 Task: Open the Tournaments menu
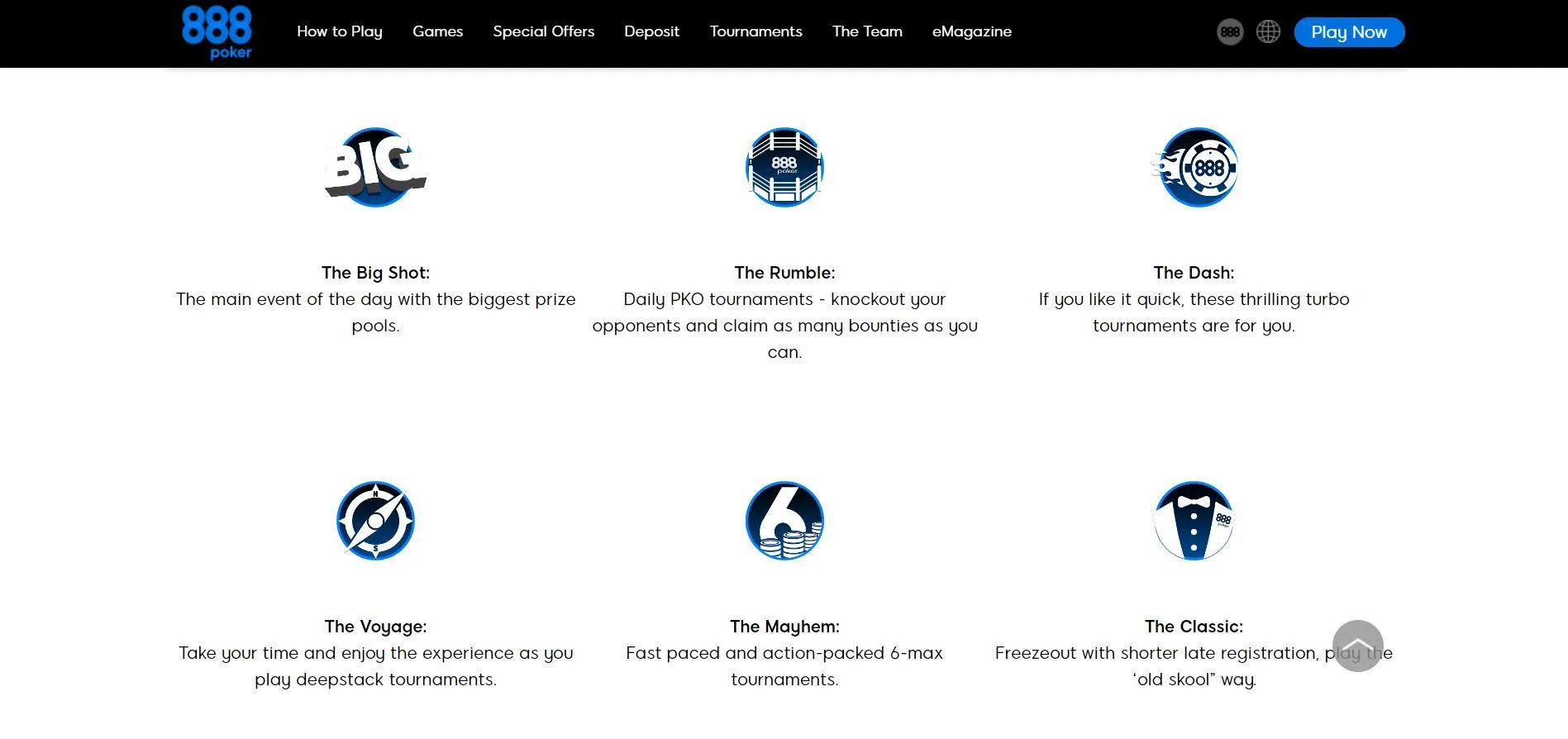[x=756, y=31]
